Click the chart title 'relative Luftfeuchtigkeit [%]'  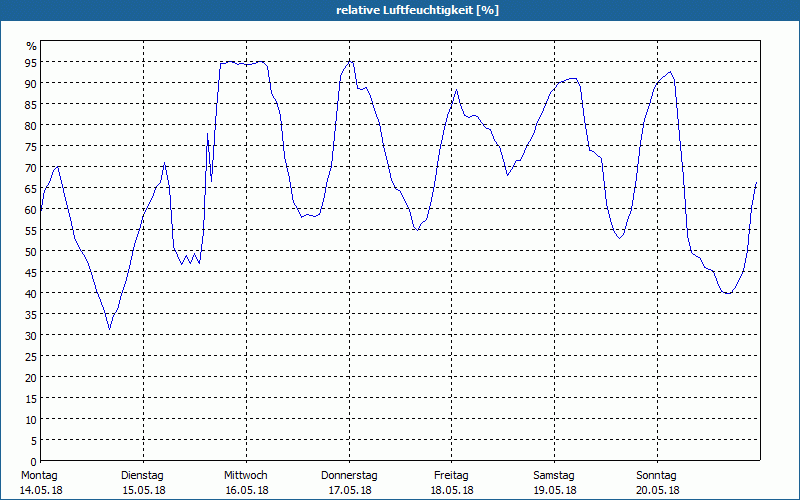[x=417, y=10]
